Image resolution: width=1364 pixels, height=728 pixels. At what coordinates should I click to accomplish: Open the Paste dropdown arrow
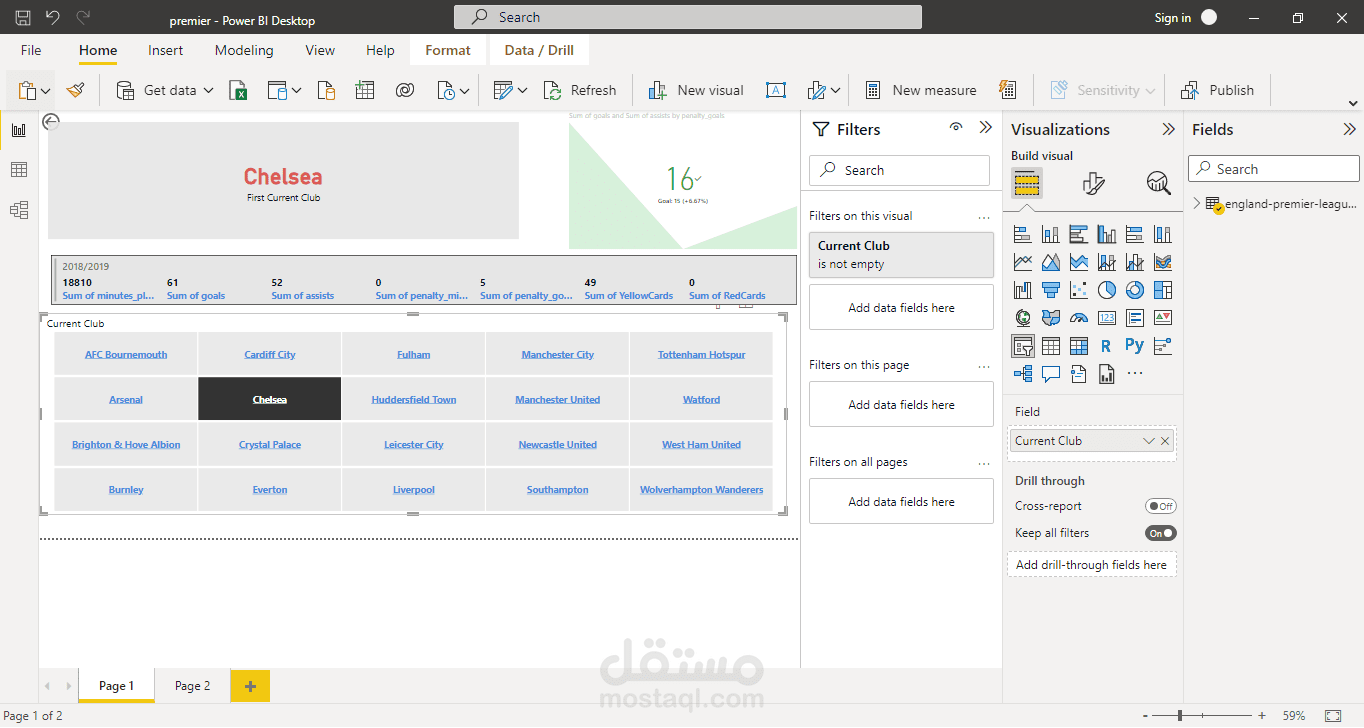click(x=46, y=91)
